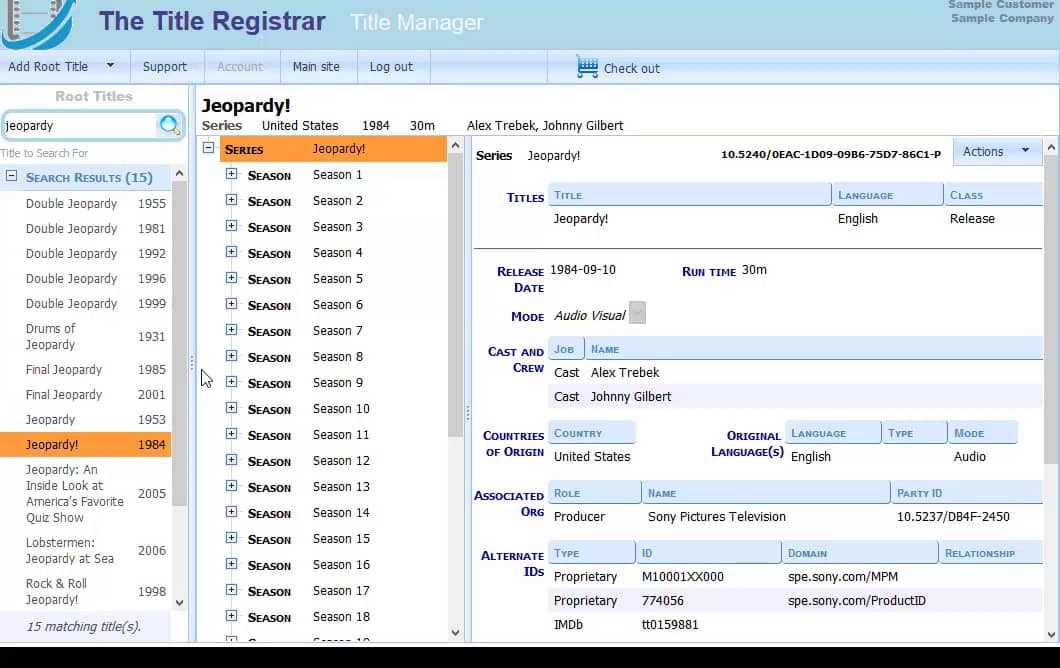Go to Main site
The image size is (1060, 668).
pyautogui.click(x=316, y=66)
